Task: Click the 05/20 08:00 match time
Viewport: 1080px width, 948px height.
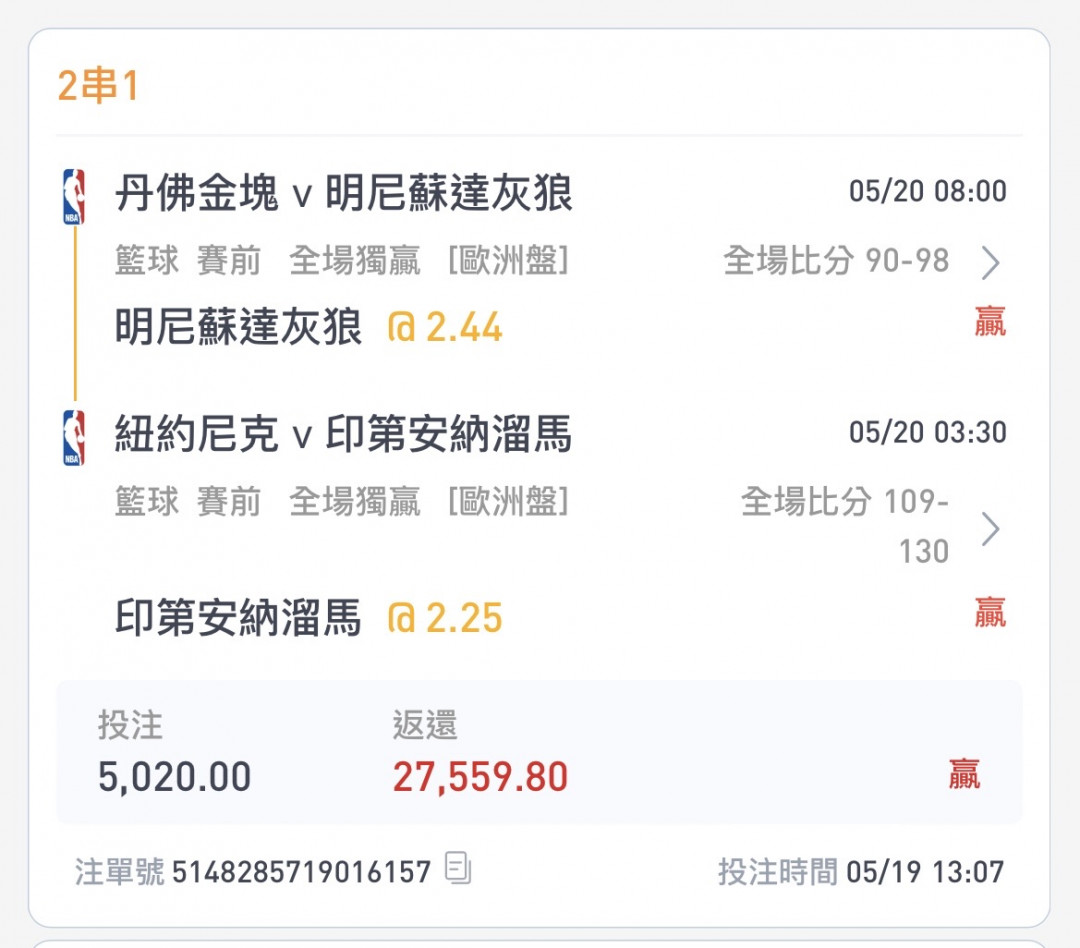Action: click(x=927, y=191)
